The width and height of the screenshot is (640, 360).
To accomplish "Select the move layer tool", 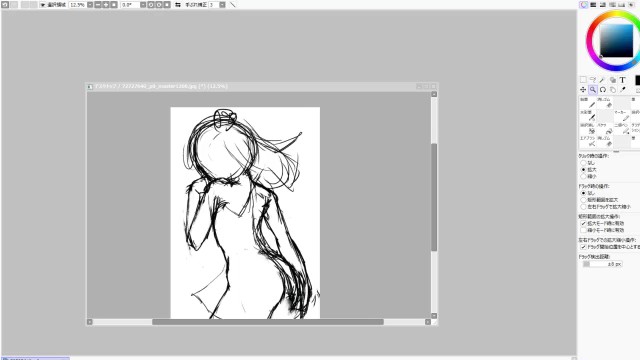I will coord(583,90).
